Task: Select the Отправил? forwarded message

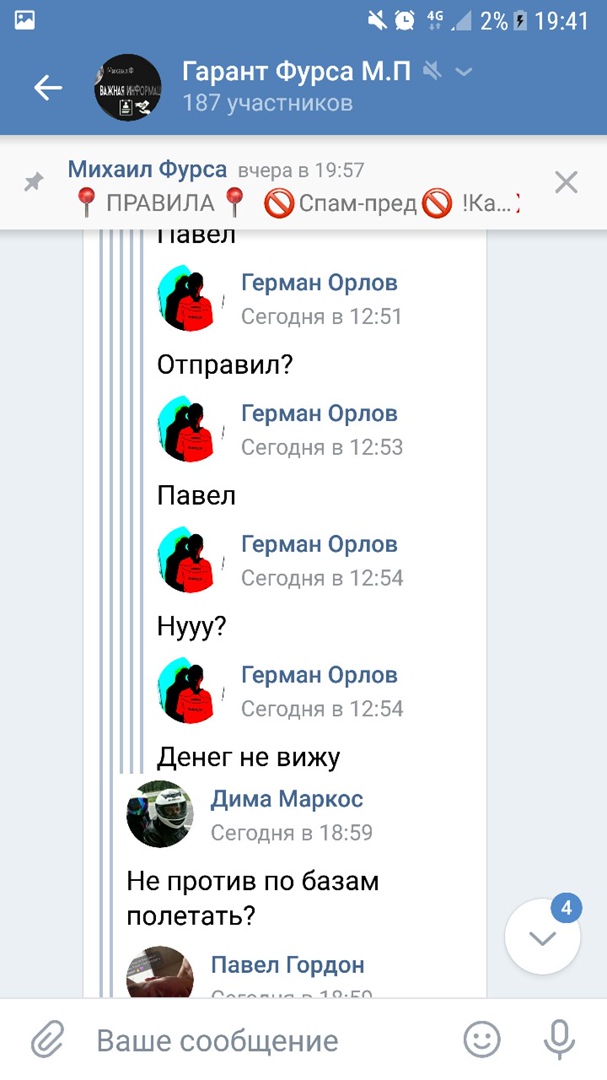Action: click(x=225, y=365)
